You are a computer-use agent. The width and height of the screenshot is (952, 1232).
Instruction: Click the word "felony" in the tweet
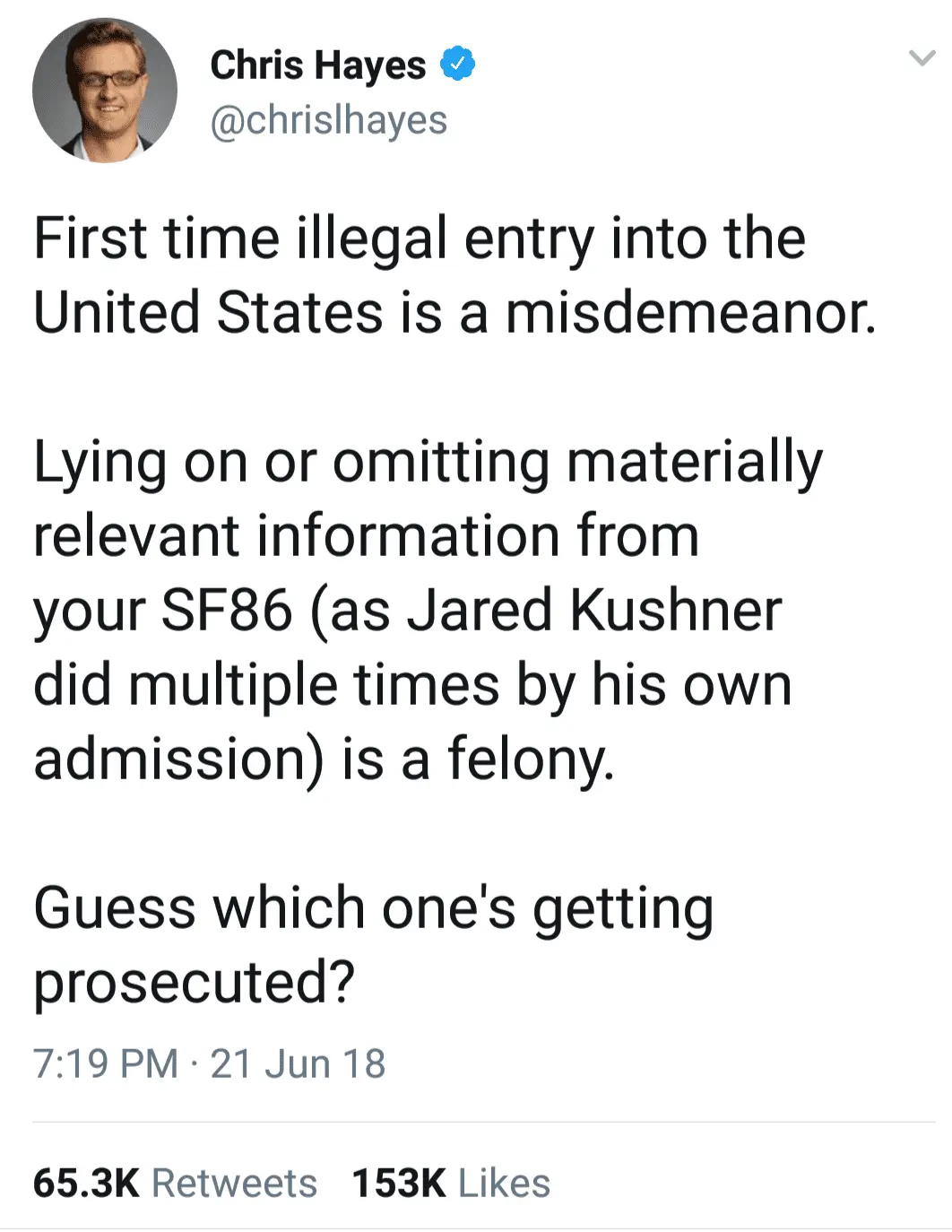[529, 759]
